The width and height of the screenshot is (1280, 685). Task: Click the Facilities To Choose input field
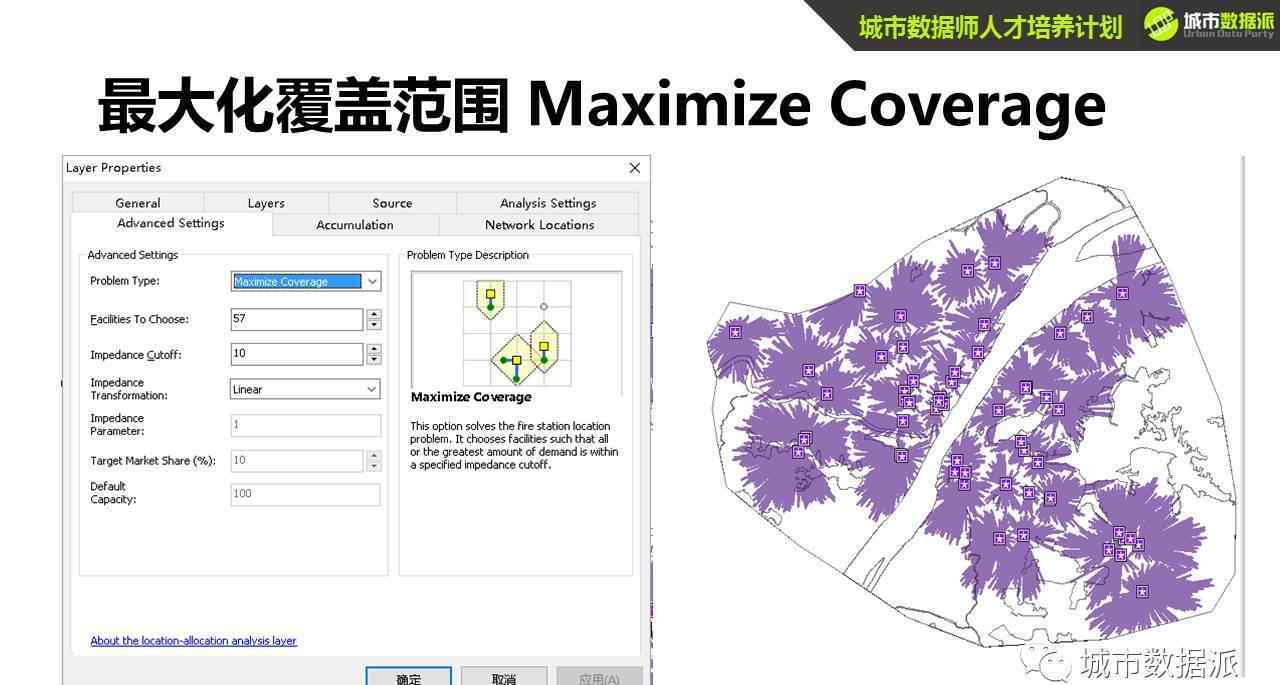point(297,319)
